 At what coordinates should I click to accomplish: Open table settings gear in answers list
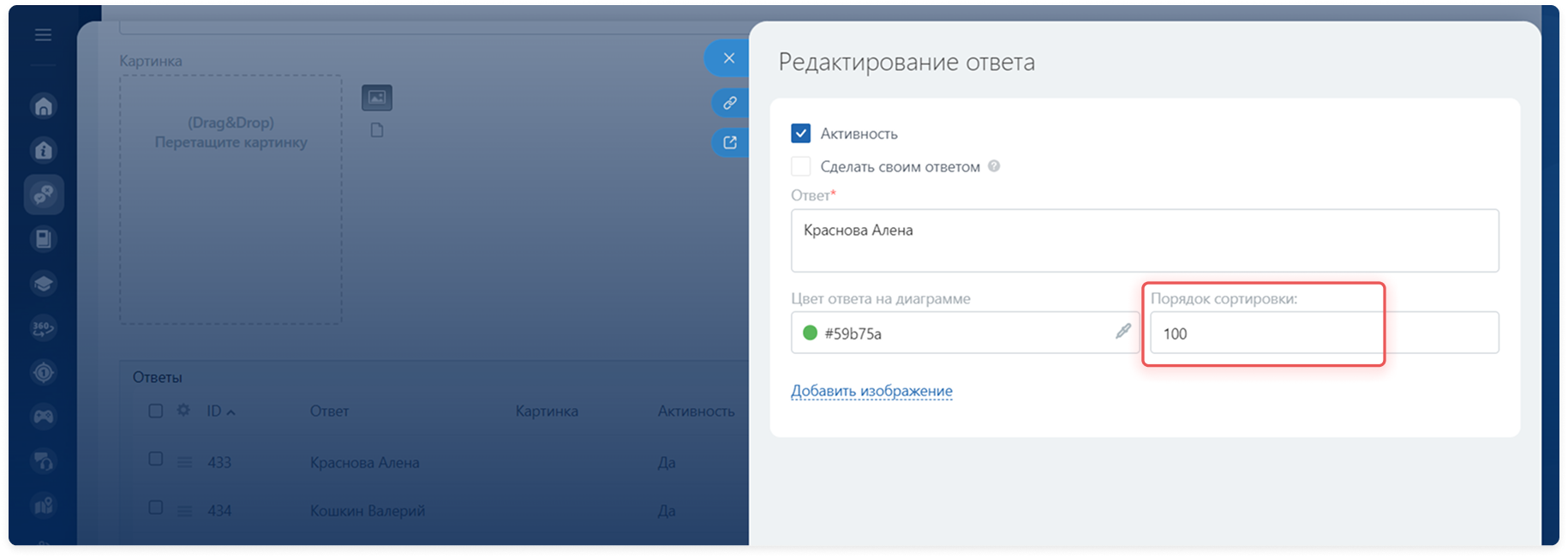[x=183, y=411]
